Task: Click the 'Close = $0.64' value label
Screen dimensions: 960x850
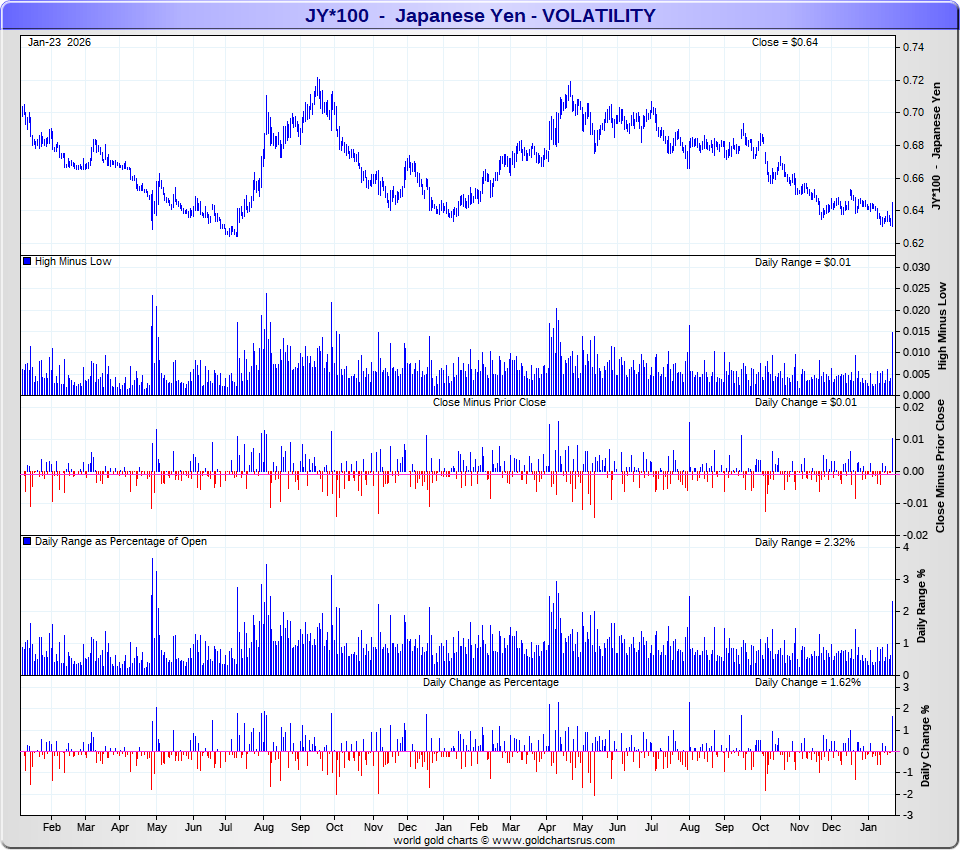Action: 785,42
